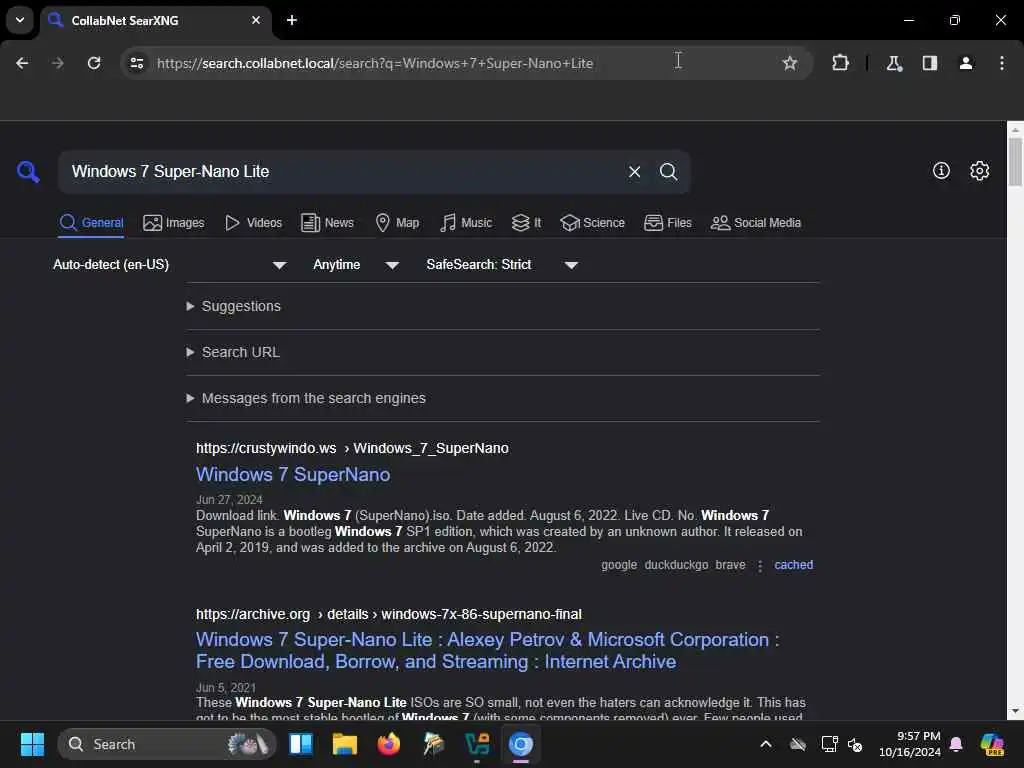Toggle the browser side panel
Image resolution: width=1024 pixels, height=768 pixels.
click(x=930, y=63)
